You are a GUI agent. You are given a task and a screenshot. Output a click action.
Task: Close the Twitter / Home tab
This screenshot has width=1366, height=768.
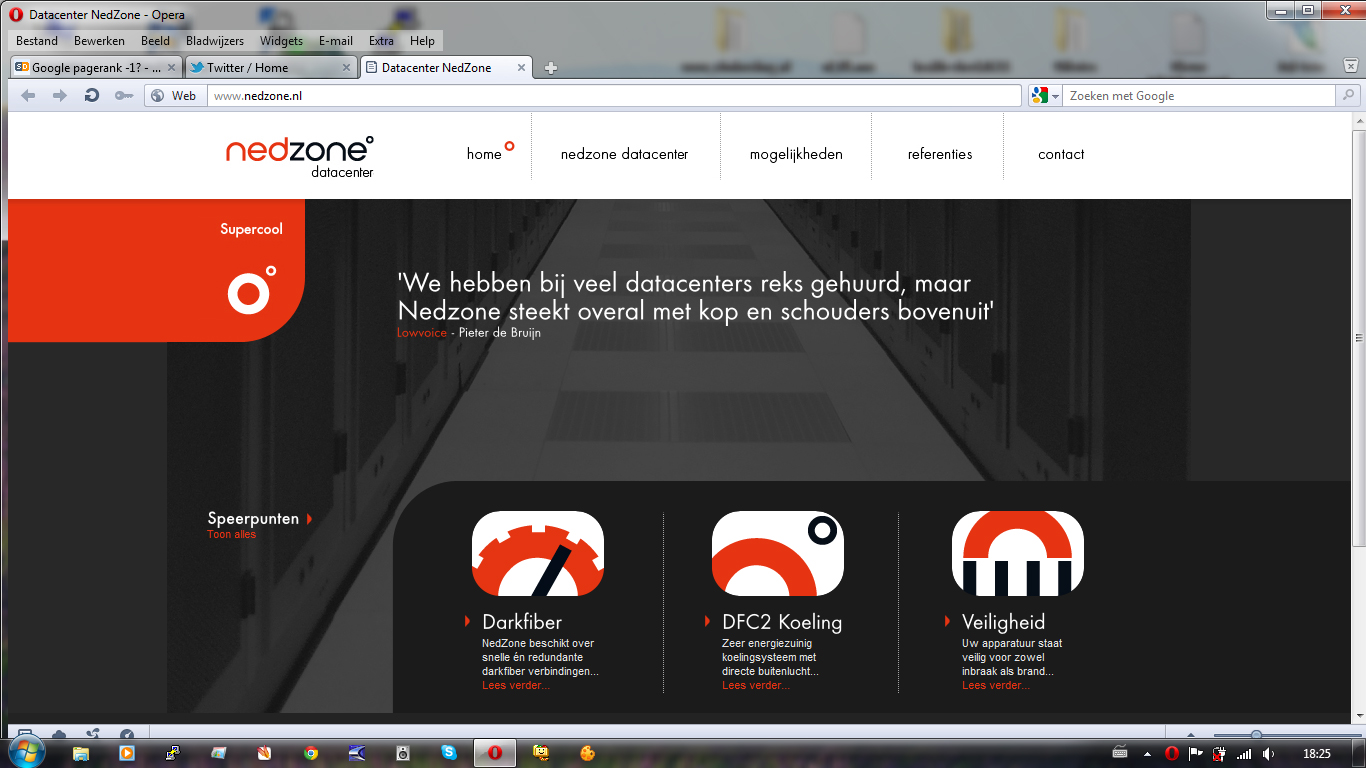tap(347, 68)
